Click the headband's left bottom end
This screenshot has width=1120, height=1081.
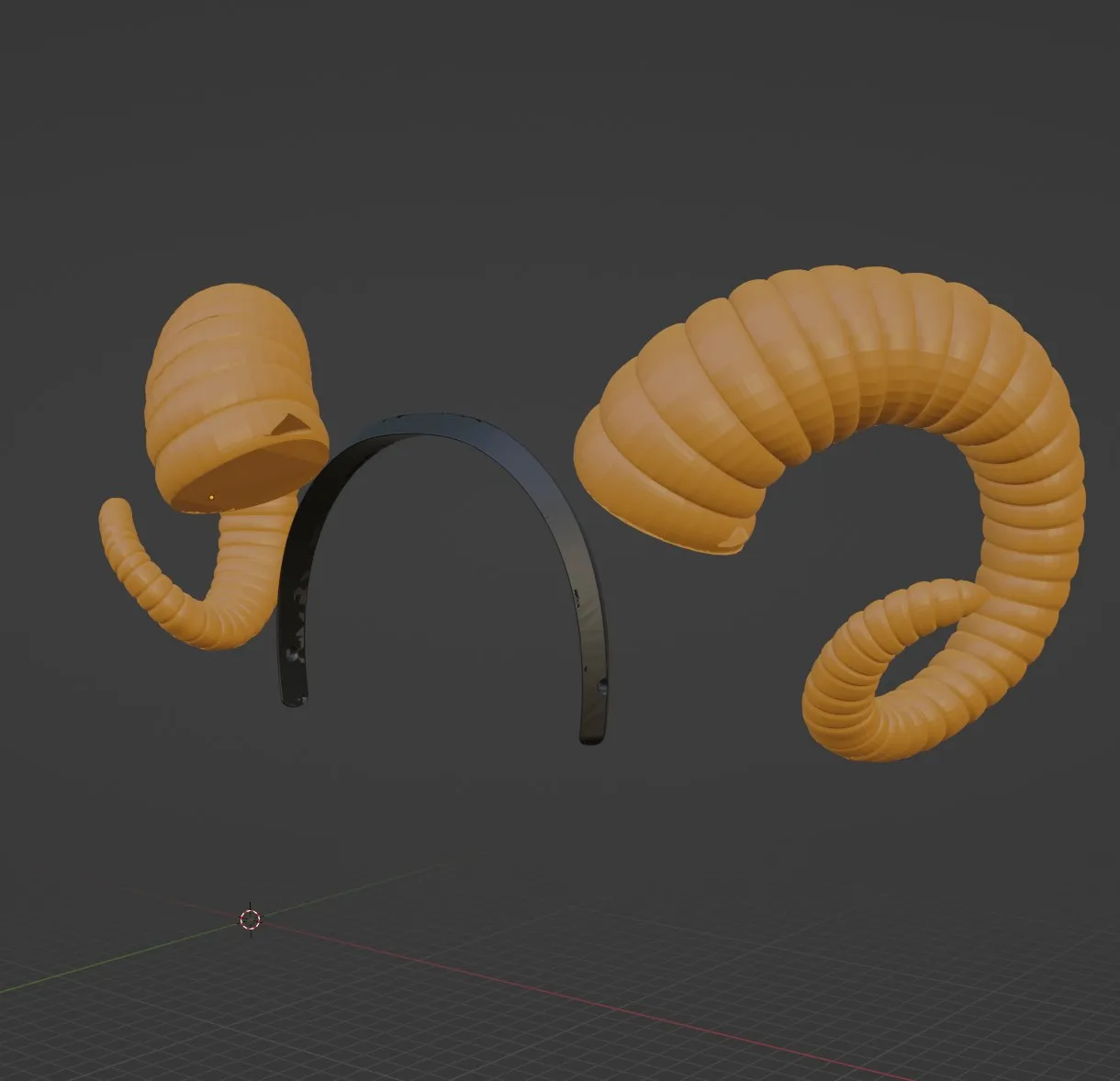[x=293, y=700]
